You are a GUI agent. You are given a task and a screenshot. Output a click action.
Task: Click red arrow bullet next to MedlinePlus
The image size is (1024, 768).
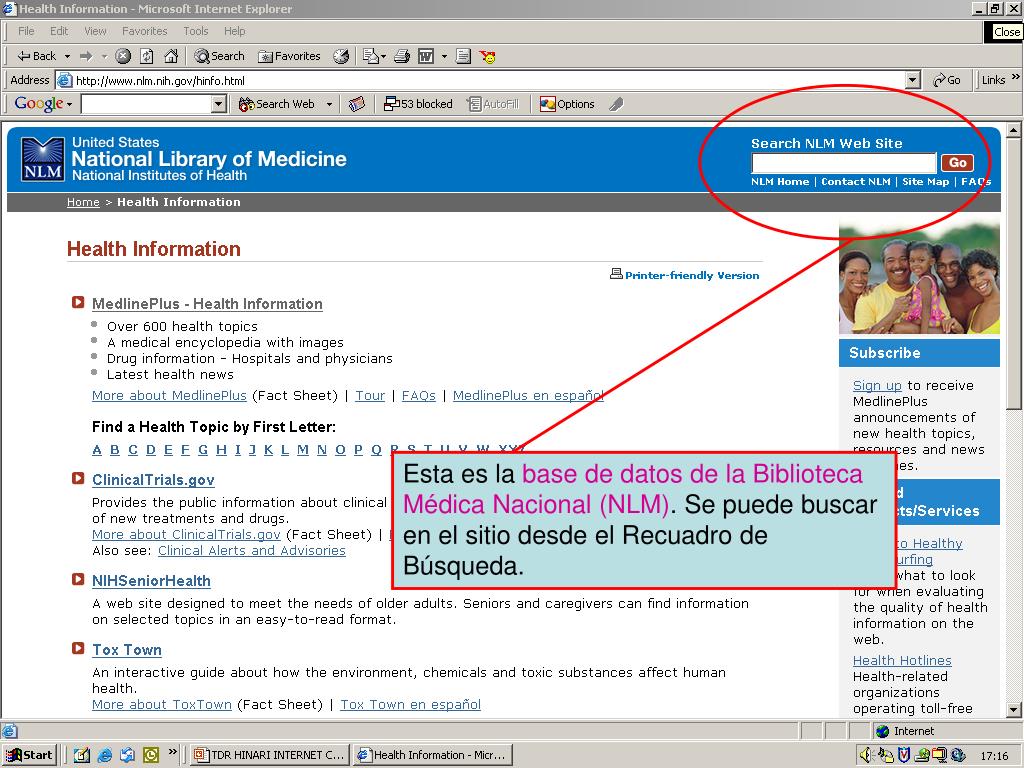78,302
